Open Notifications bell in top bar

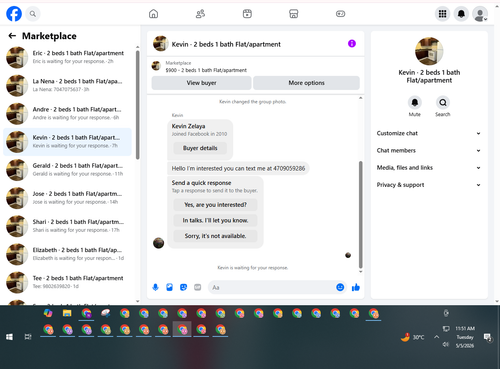[x=461, y=14]
